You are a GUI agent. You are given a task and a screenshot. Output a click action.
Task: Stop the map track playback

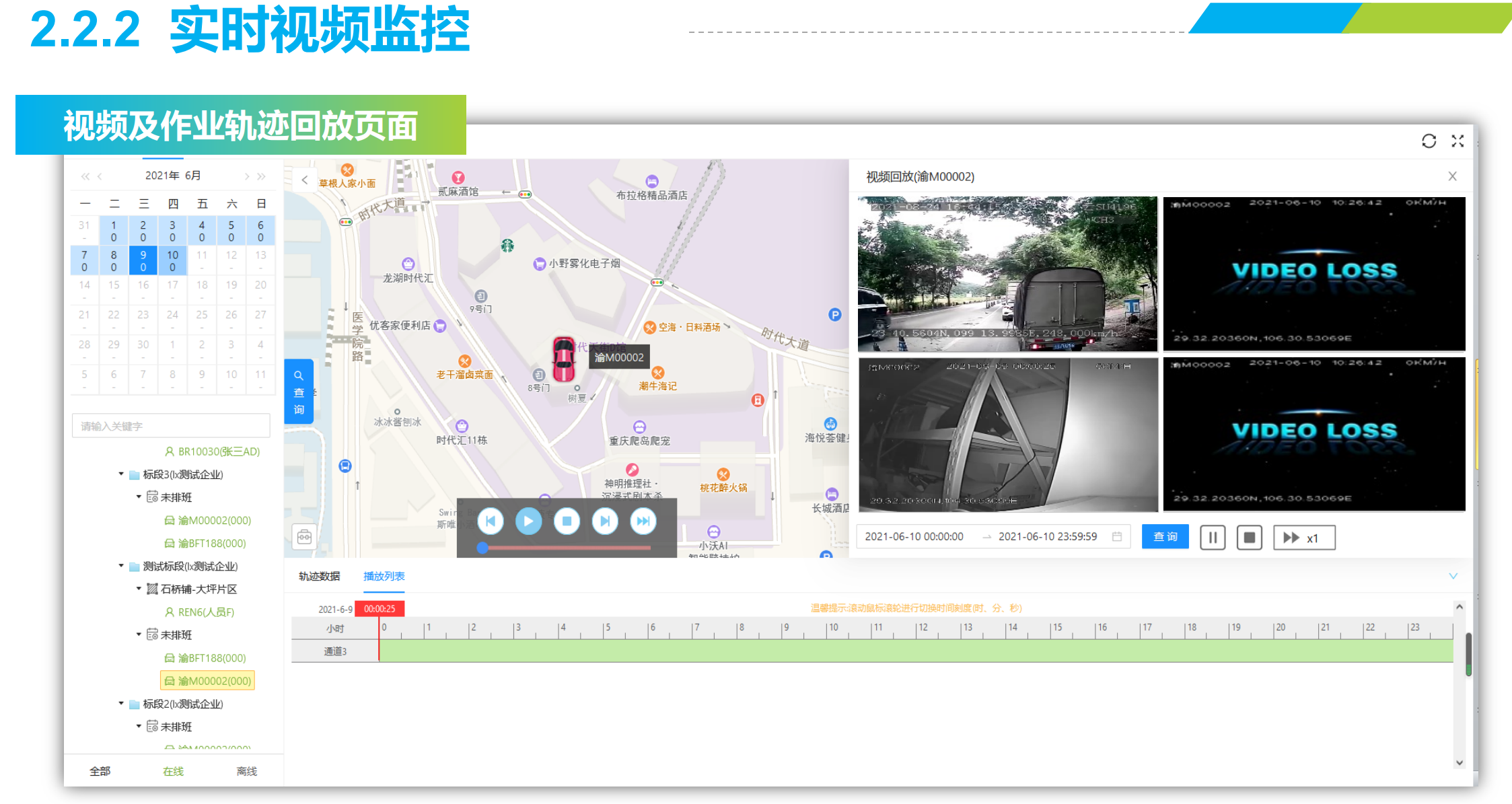(567, 521)
